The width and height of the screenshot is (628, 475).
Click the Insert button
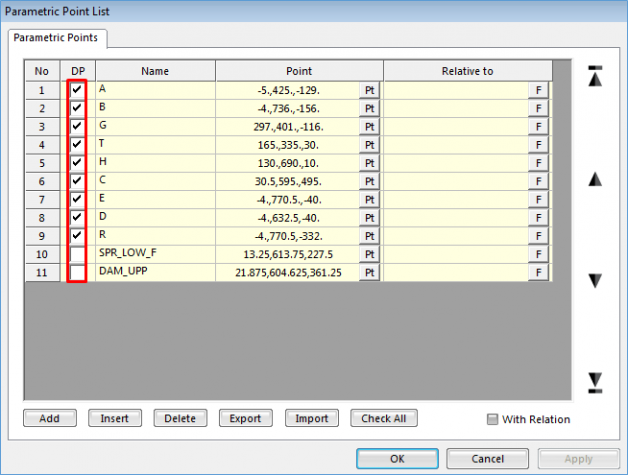pyautogui.click(x=115, y=418)
